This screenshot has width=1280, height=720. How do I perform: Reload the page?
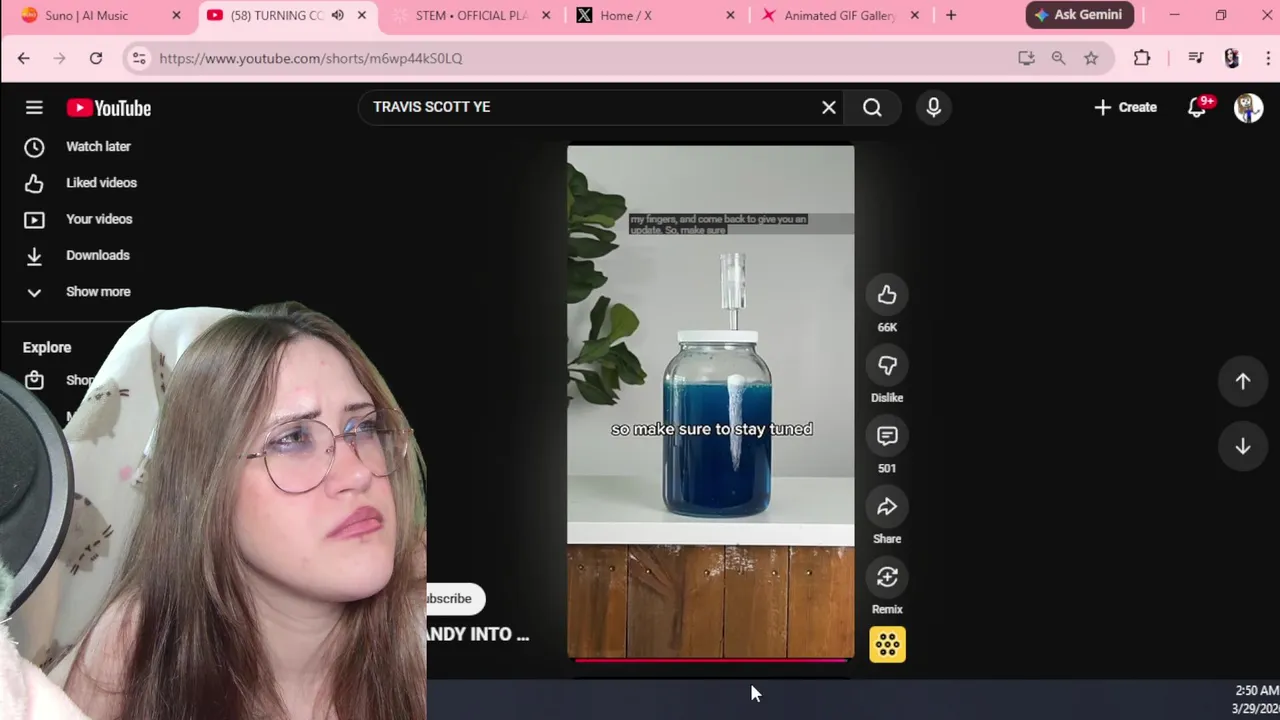[x=96, y=58]
